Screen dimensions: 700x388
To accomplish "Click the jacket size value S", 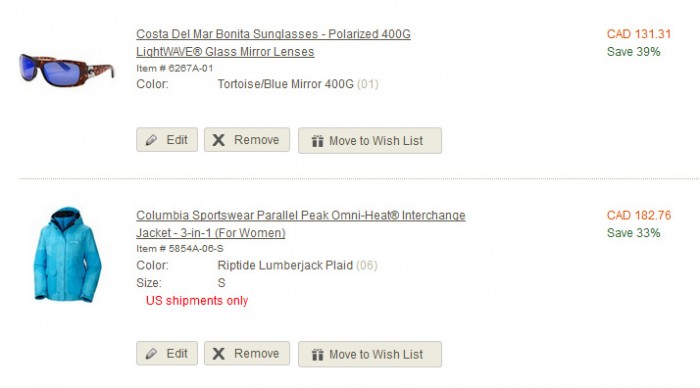I will pyautogui.click(x=221, y=283).
